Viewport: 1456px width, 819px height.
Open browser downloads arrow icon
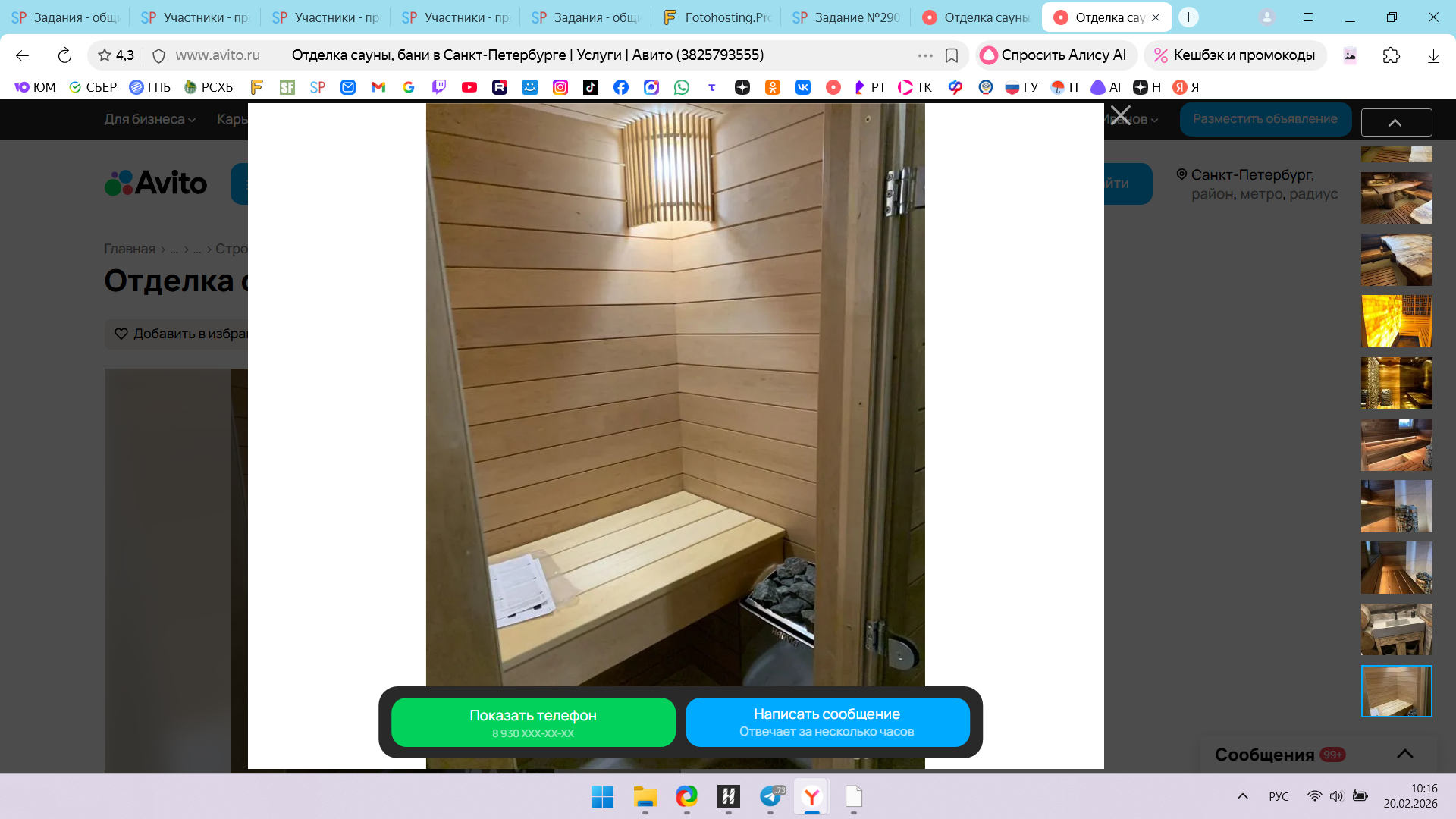point(1432,55)
